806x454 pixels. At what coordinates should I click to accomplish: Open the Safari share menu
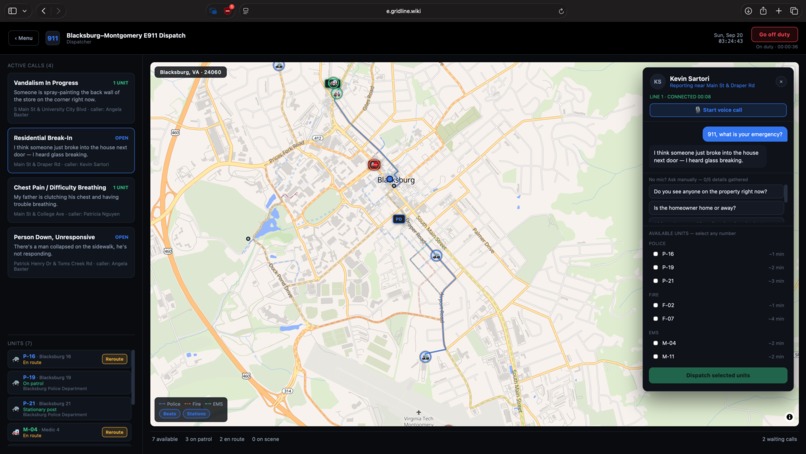point(763,11)
